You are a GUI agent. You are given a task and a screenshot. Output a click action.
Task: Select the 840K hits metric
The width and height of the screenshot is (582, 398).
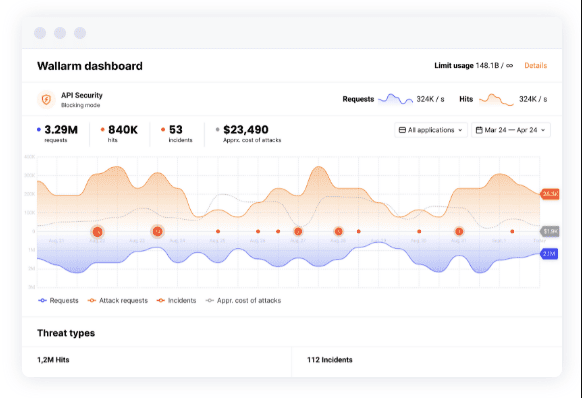click(x=119, y=134)
